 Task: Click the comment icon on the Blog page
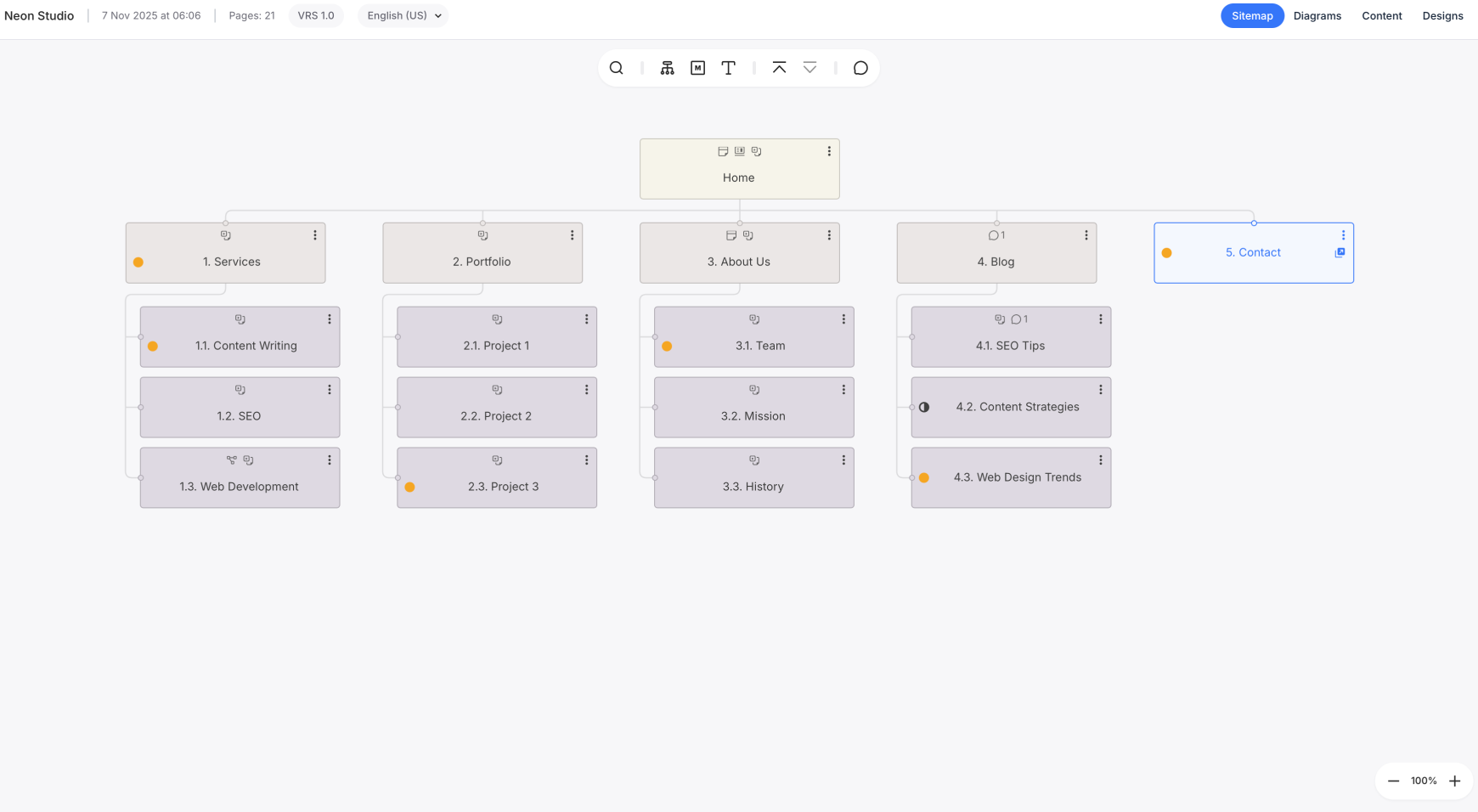(993, 235)
